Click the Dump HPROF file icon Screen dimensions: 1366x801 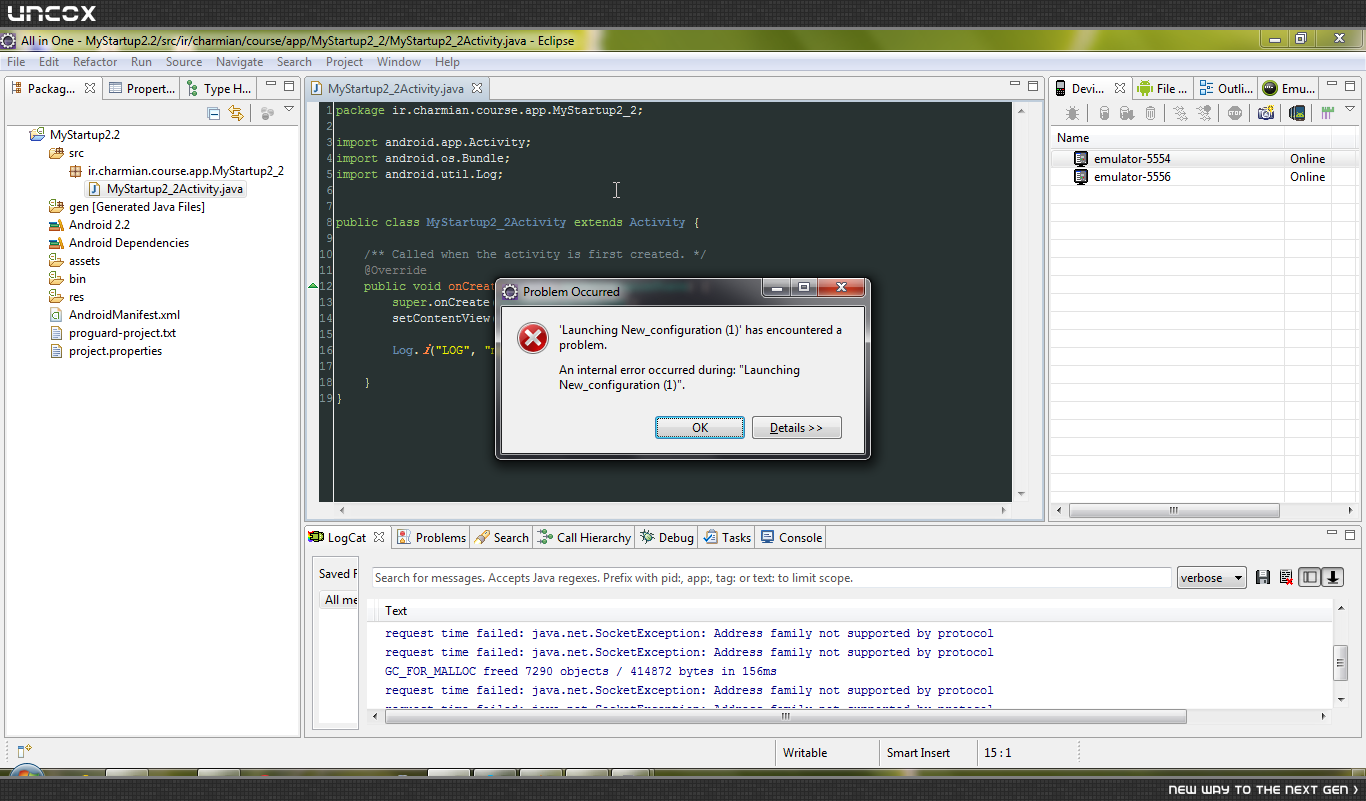pos(1127,113)
